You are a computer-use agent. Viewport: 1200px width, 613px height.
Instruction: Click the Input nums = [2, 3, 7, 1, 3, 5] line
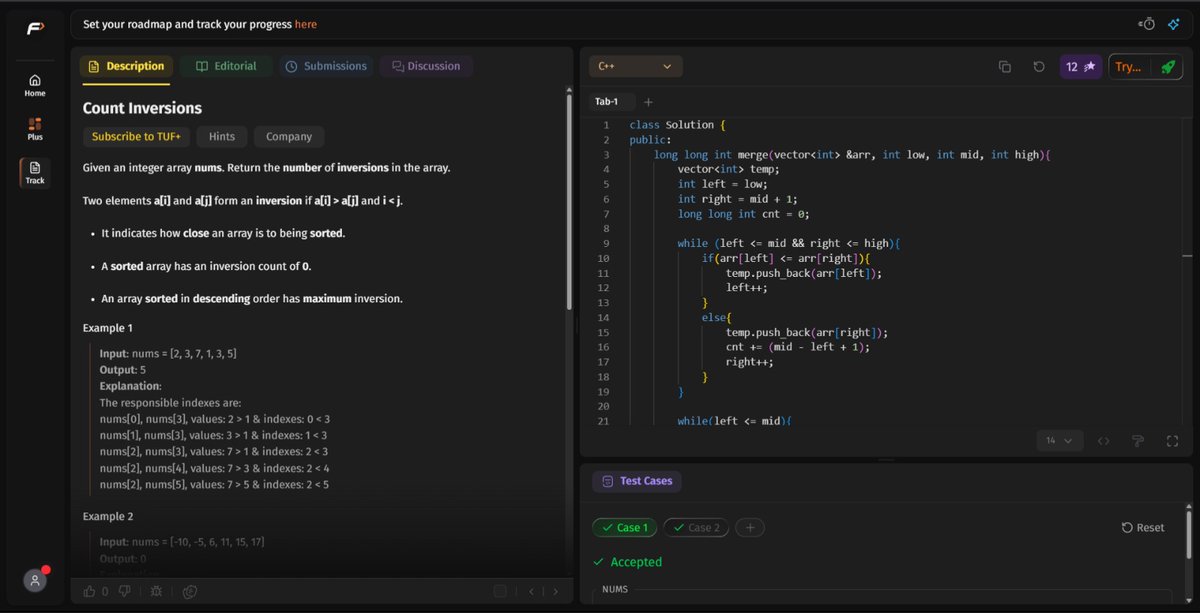168,354
